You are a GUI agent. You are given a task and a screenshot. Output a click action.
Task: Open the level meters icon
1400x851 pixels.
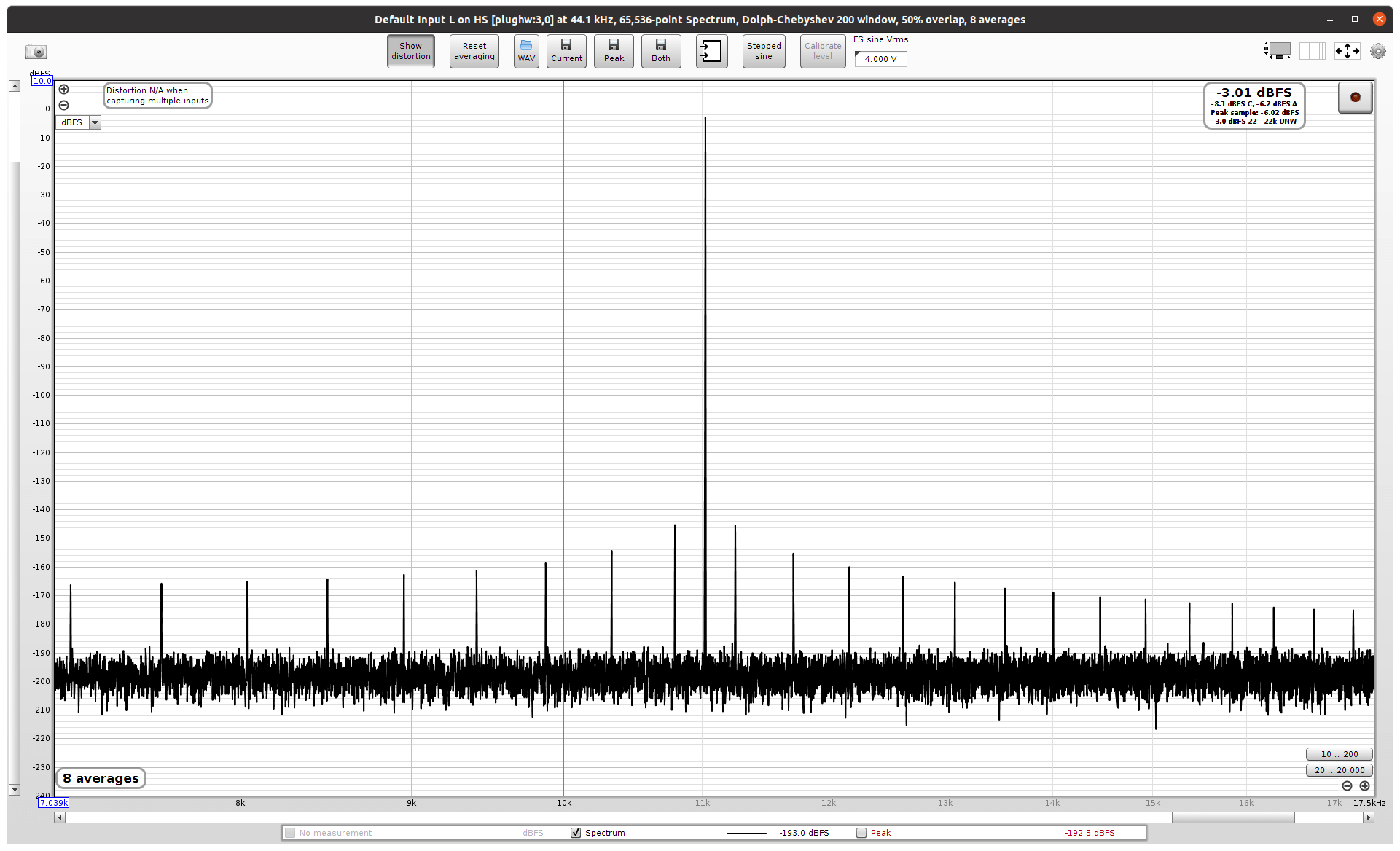point(1313,51)
